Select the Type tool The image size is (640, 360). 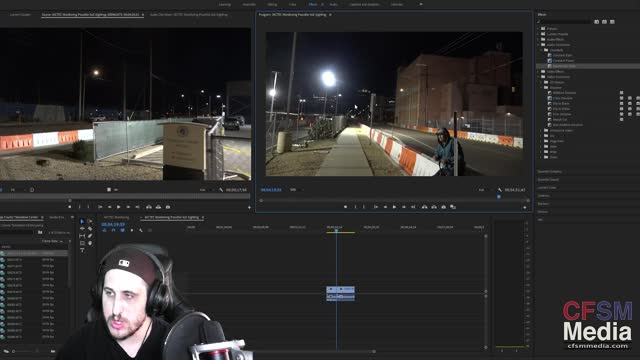[82, 250]
